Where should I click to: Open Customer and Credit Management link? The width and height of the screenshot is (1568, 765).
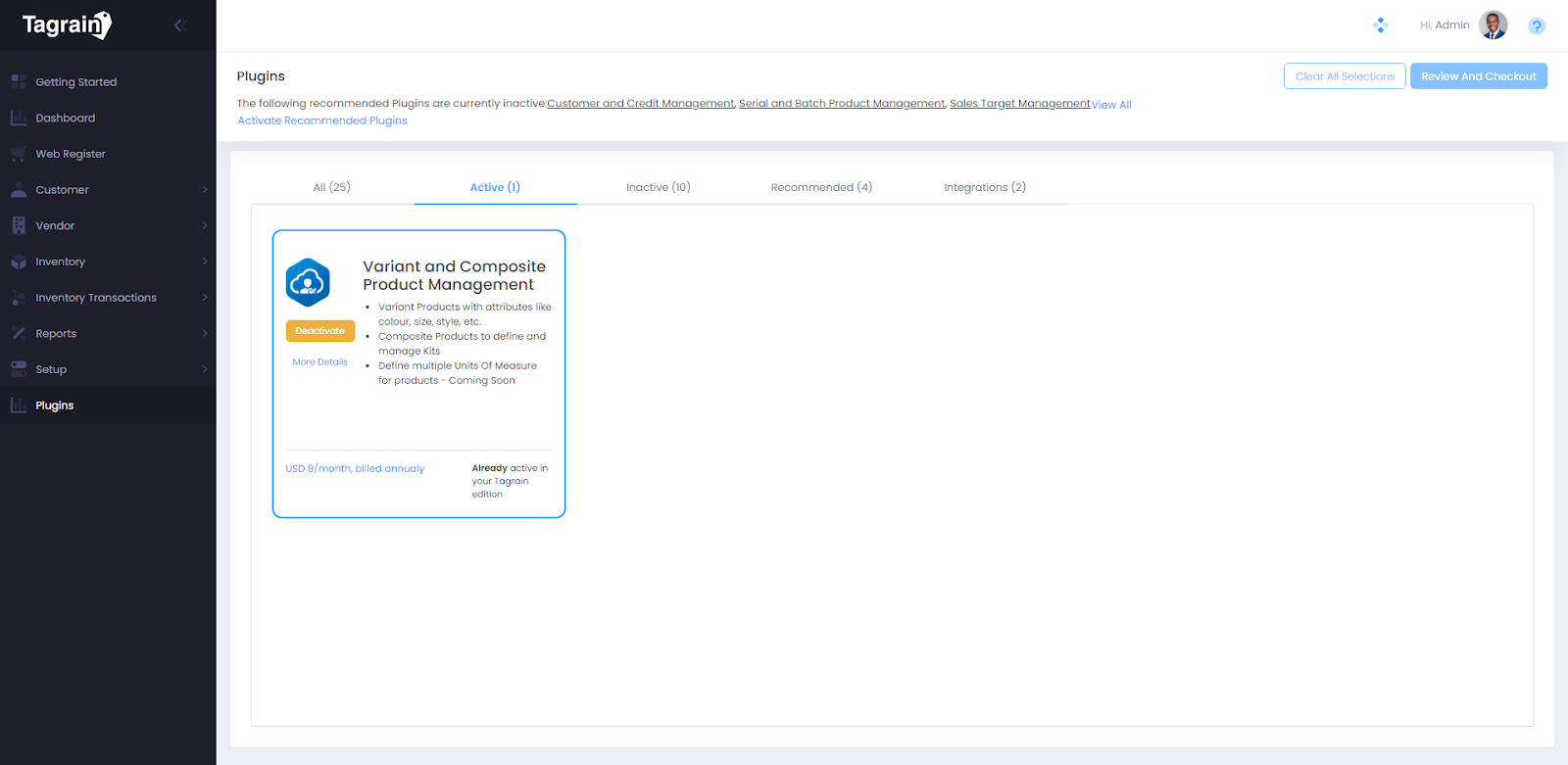click(x=641, y=103)
